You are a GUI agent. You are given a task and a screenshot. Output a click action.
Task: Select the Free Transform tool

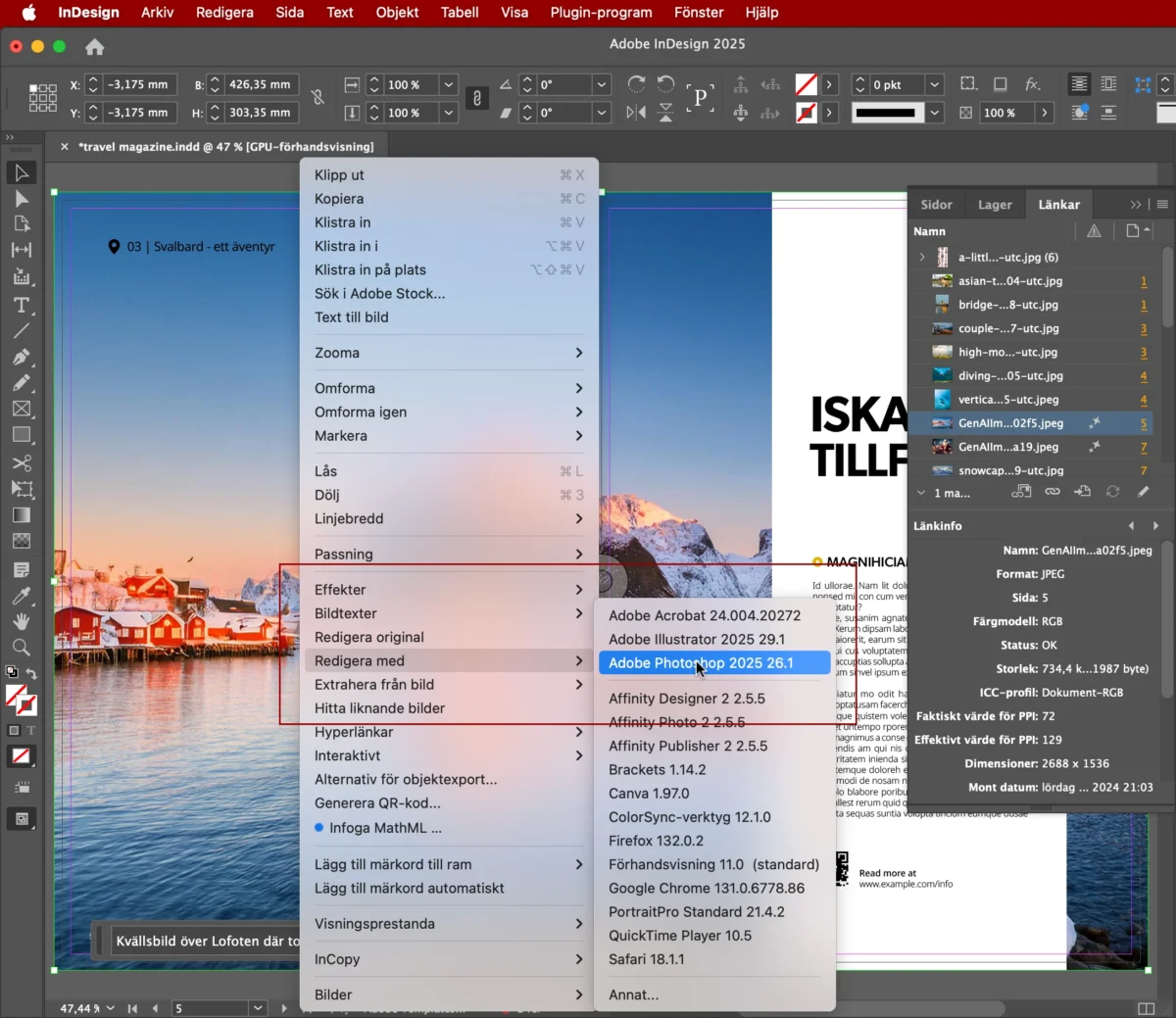click(22, 488)
